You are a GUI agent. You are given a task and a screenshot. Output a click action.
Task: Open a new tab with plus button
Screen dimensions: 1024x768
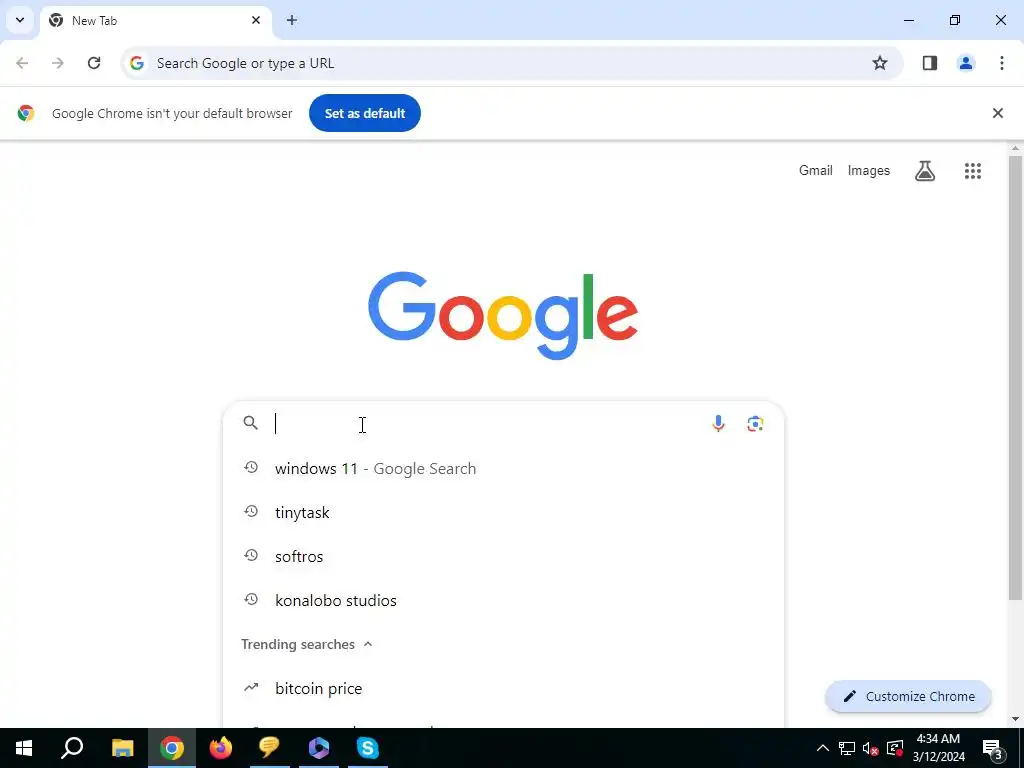click(x=292, y=20)
